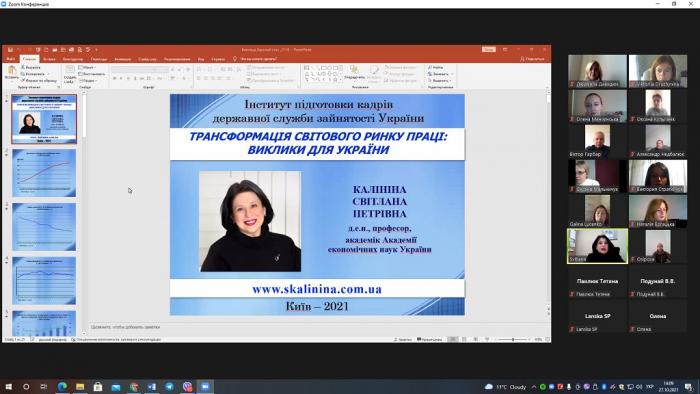The height and width of the screenshot is (394, 700).
Task: Show hidden icons in system tray
Action: 534,387
